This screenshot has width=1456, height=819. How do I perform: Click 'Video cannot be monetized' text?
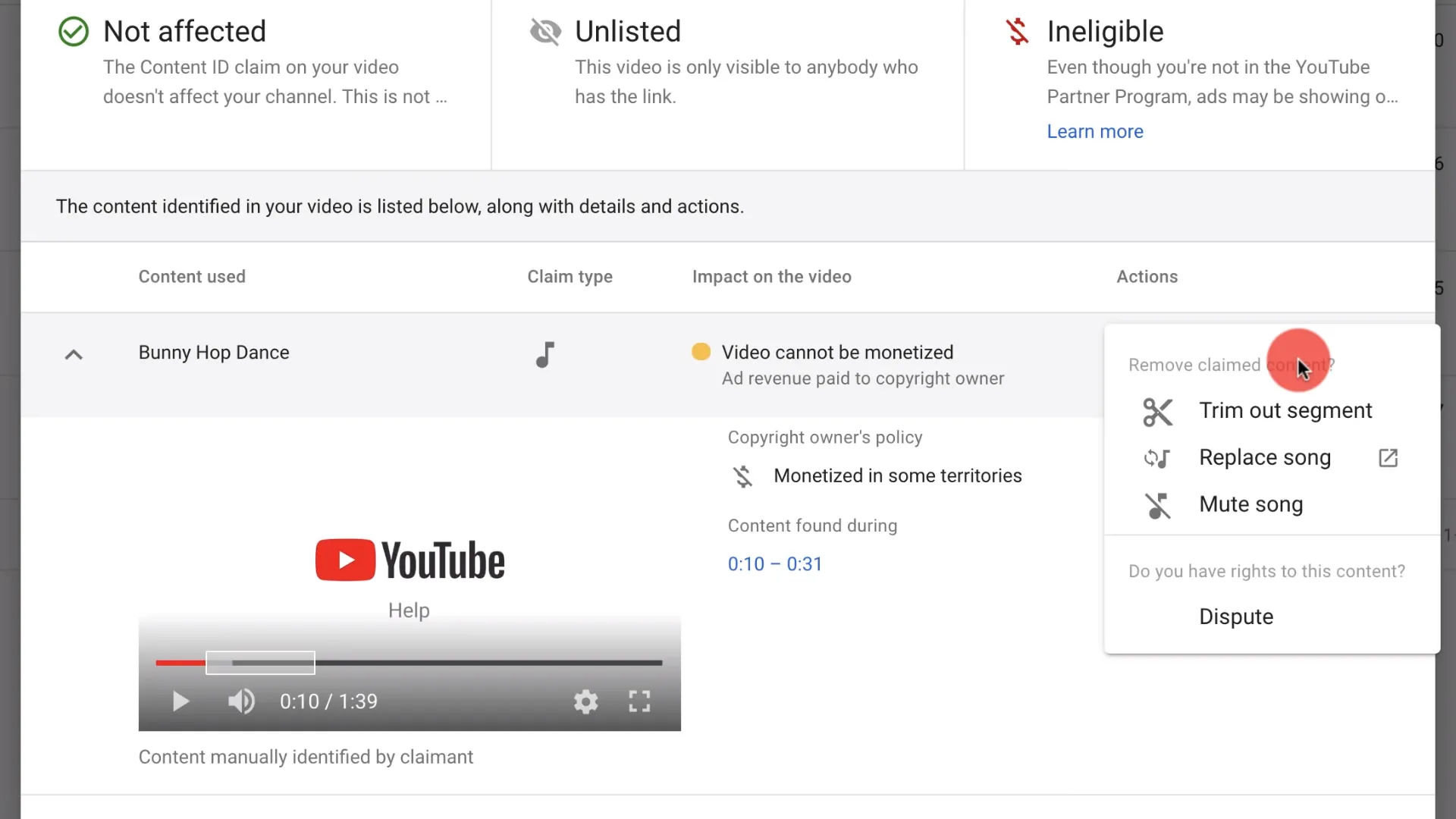(837, 353)
